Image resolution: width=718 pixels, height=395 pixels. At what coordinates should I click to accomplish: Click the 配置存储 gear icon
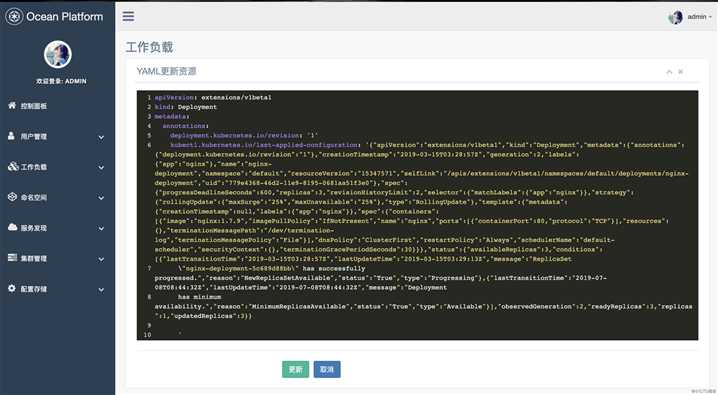tap(12, 288)
